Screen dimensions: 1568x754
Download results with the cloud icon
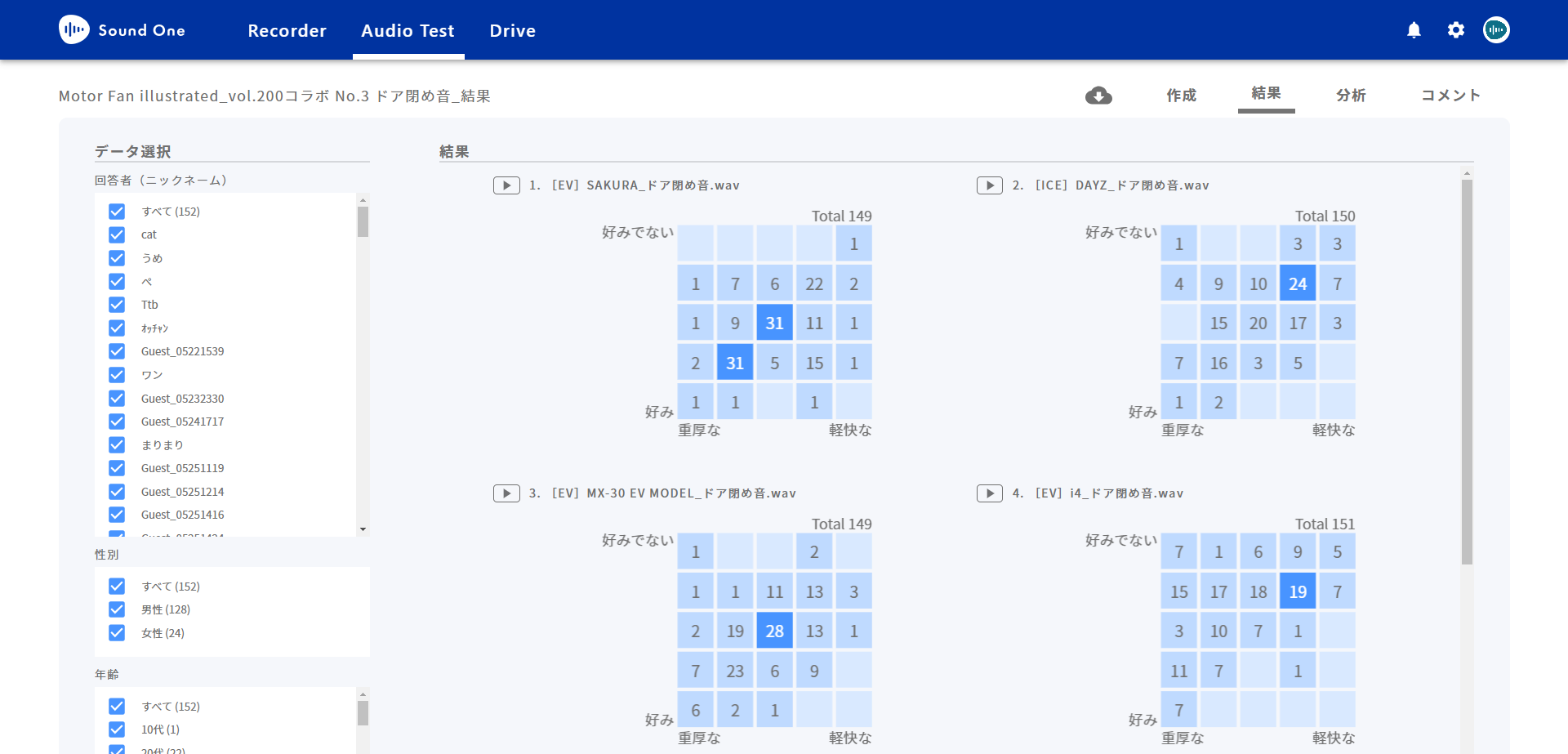[1098, 96]
